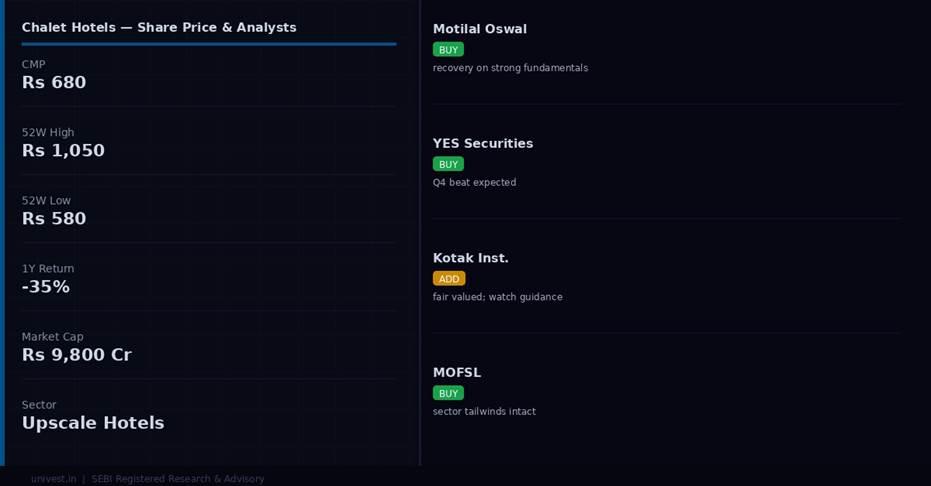Screen dimensions: 931x486
Task: Open the YES Securities analyst entry
Action: tap(483, 144)
